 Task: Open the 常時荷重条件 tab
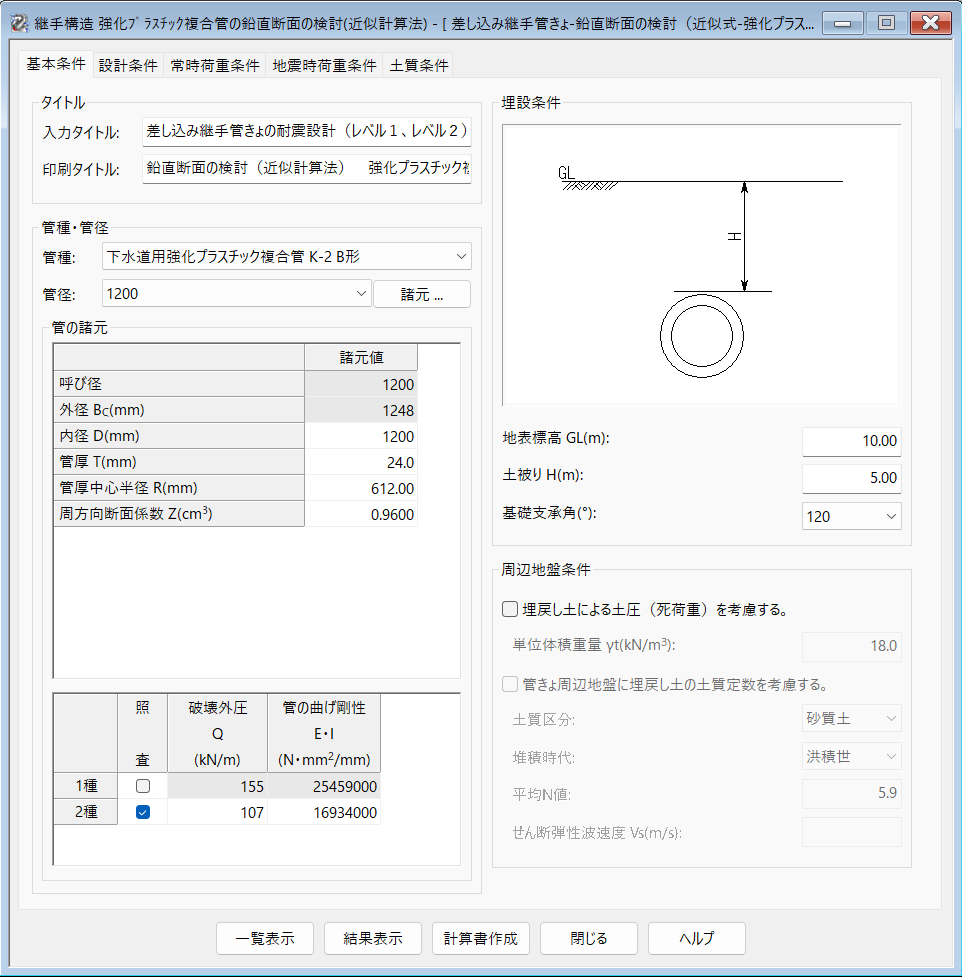pyautogui.click(x=215, y=66)
